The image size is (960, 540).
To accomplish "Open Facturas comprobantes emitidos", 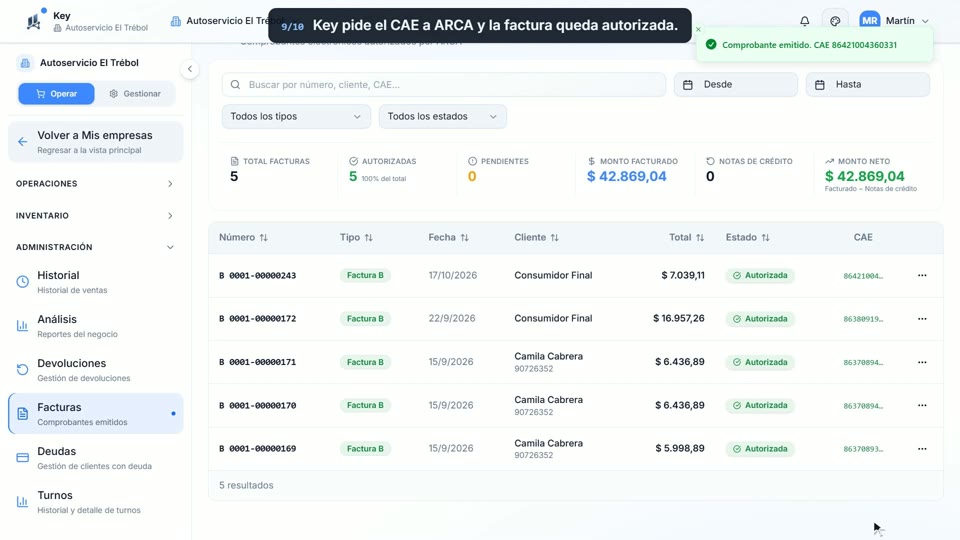I will click(96, 414).
